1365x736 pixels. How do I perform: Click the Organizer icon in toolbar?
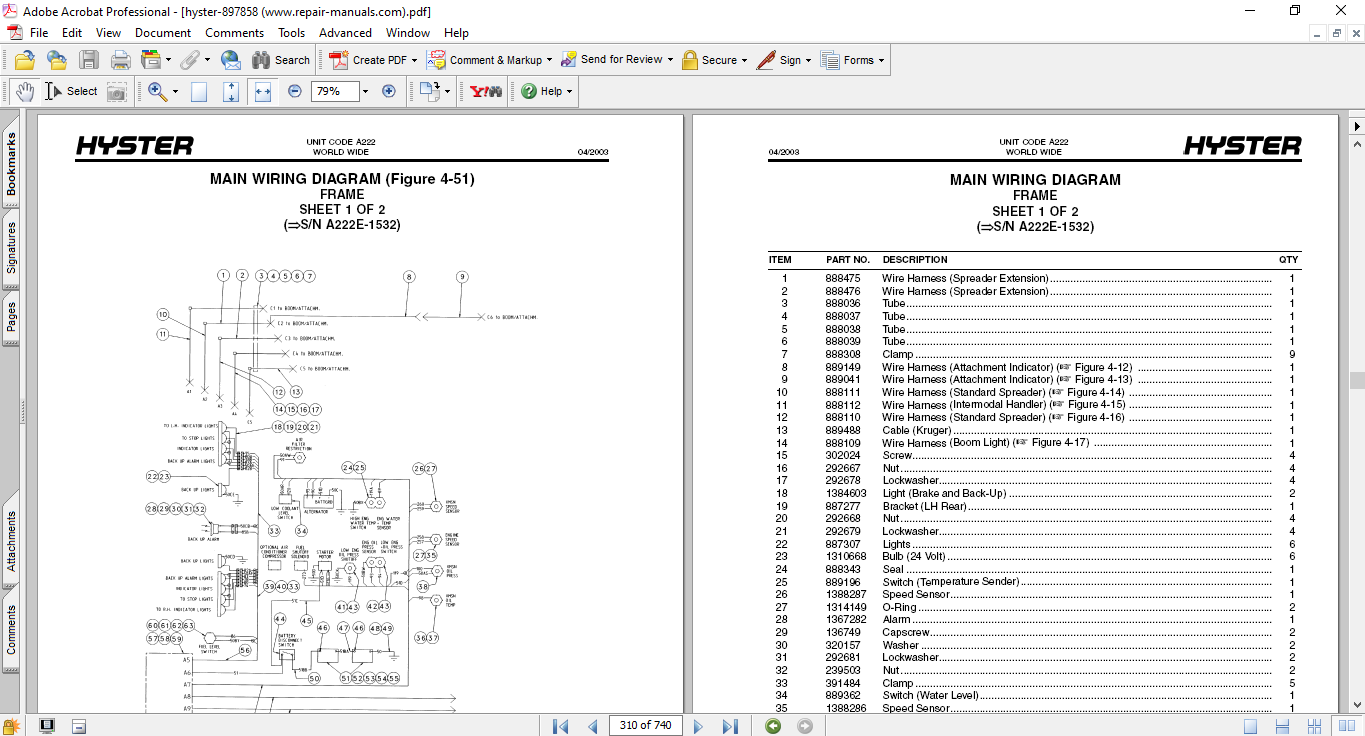[x=151, y=60]
